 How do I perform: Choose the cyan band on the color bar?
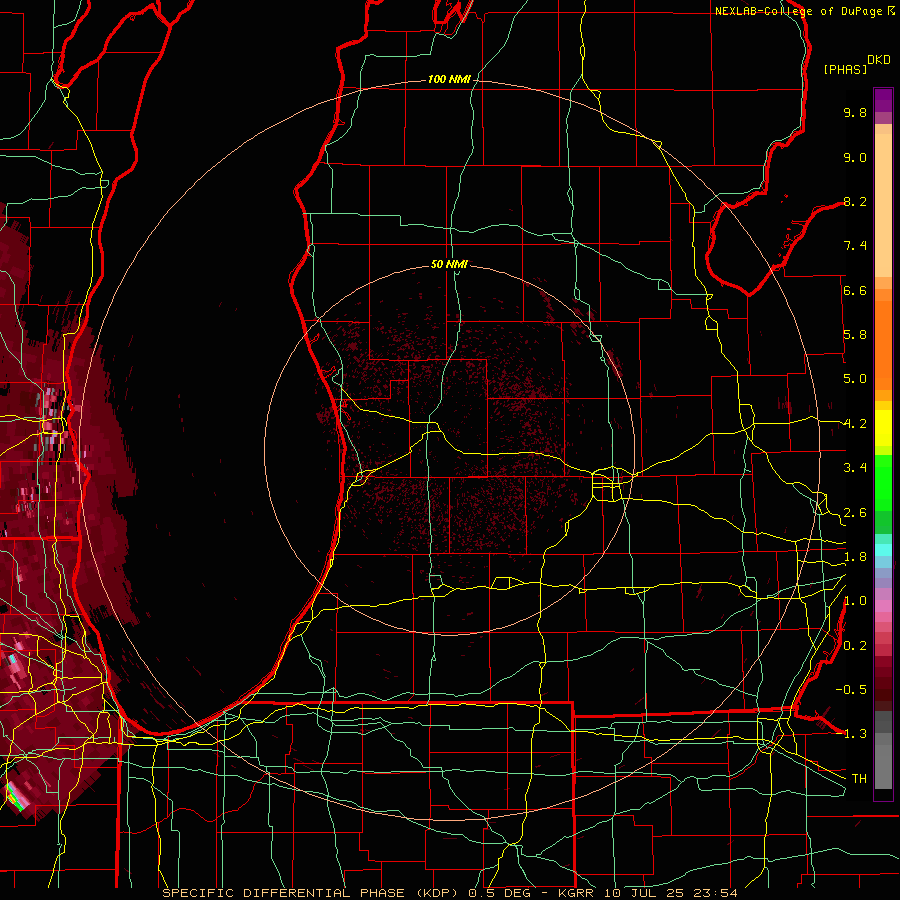click(x=883, y=550)
